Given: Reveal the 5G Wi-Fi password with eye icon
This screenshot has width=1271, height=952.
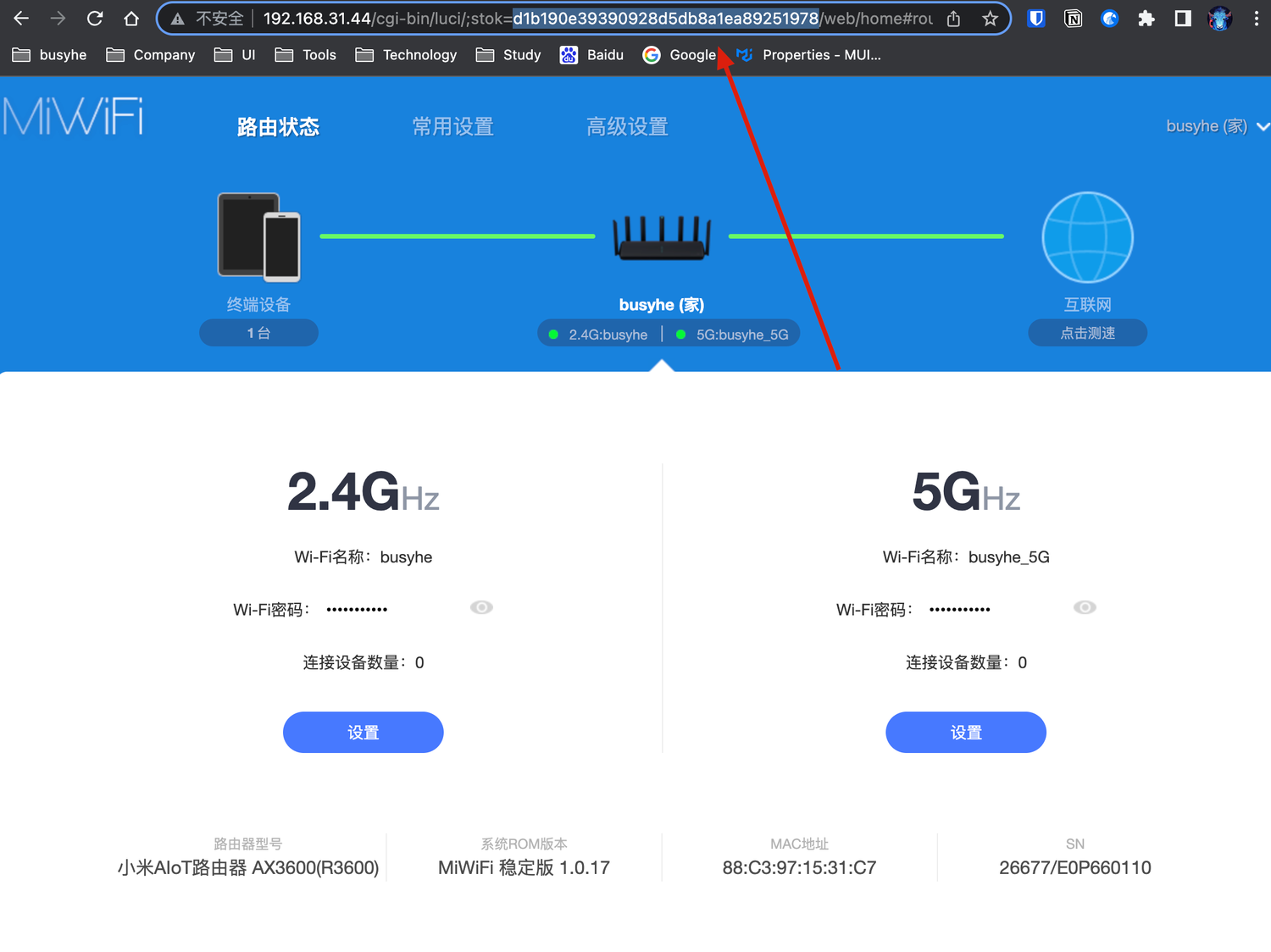Looking at the screenshot, I should (1085, 607).
